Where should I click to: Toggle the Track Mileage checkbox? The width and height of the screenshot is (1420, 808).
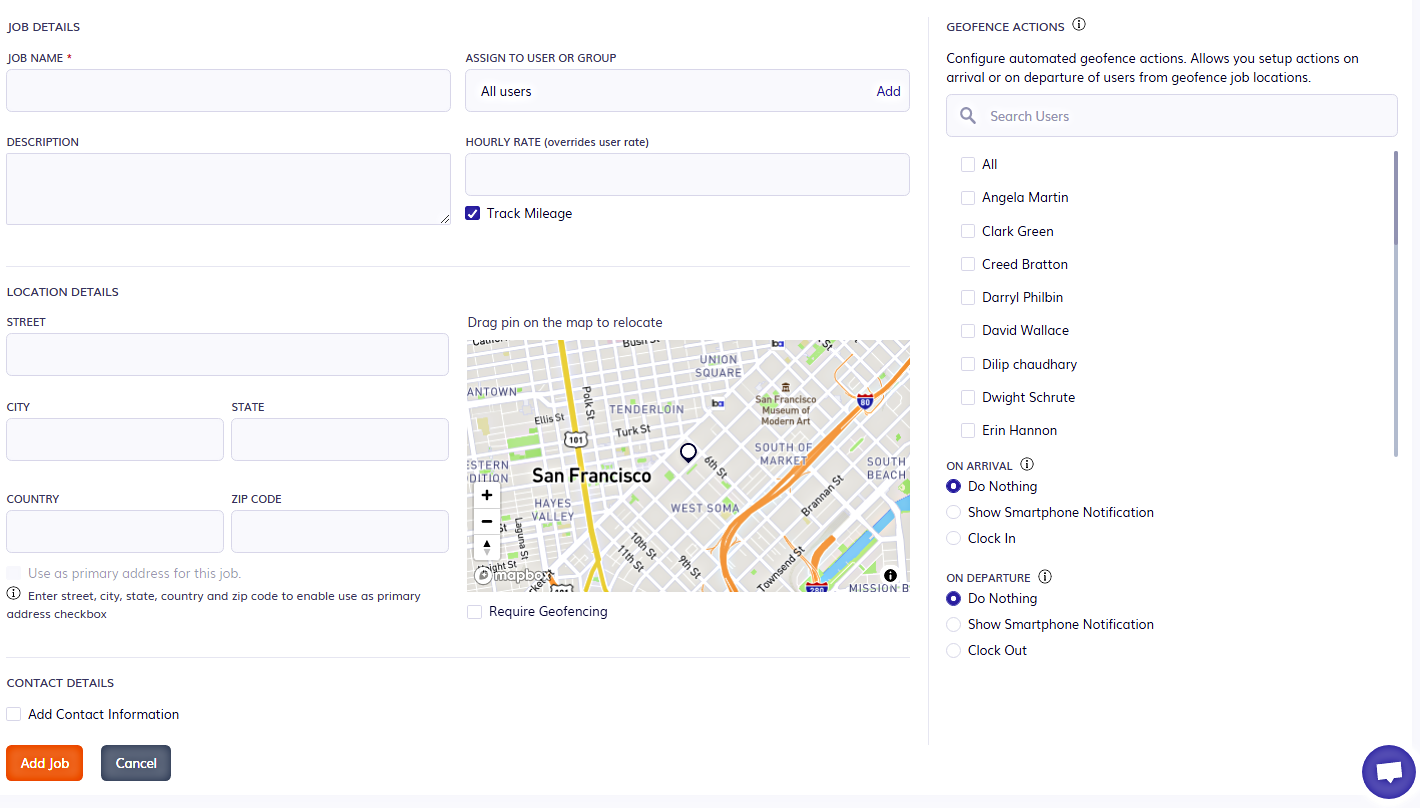pyautogui.click(x=473, y=213)
